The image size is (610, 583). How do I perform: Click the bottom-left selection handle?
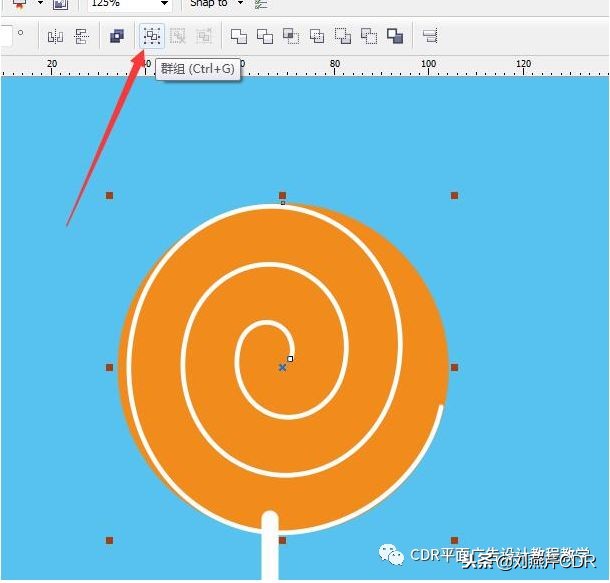(109, 540)
